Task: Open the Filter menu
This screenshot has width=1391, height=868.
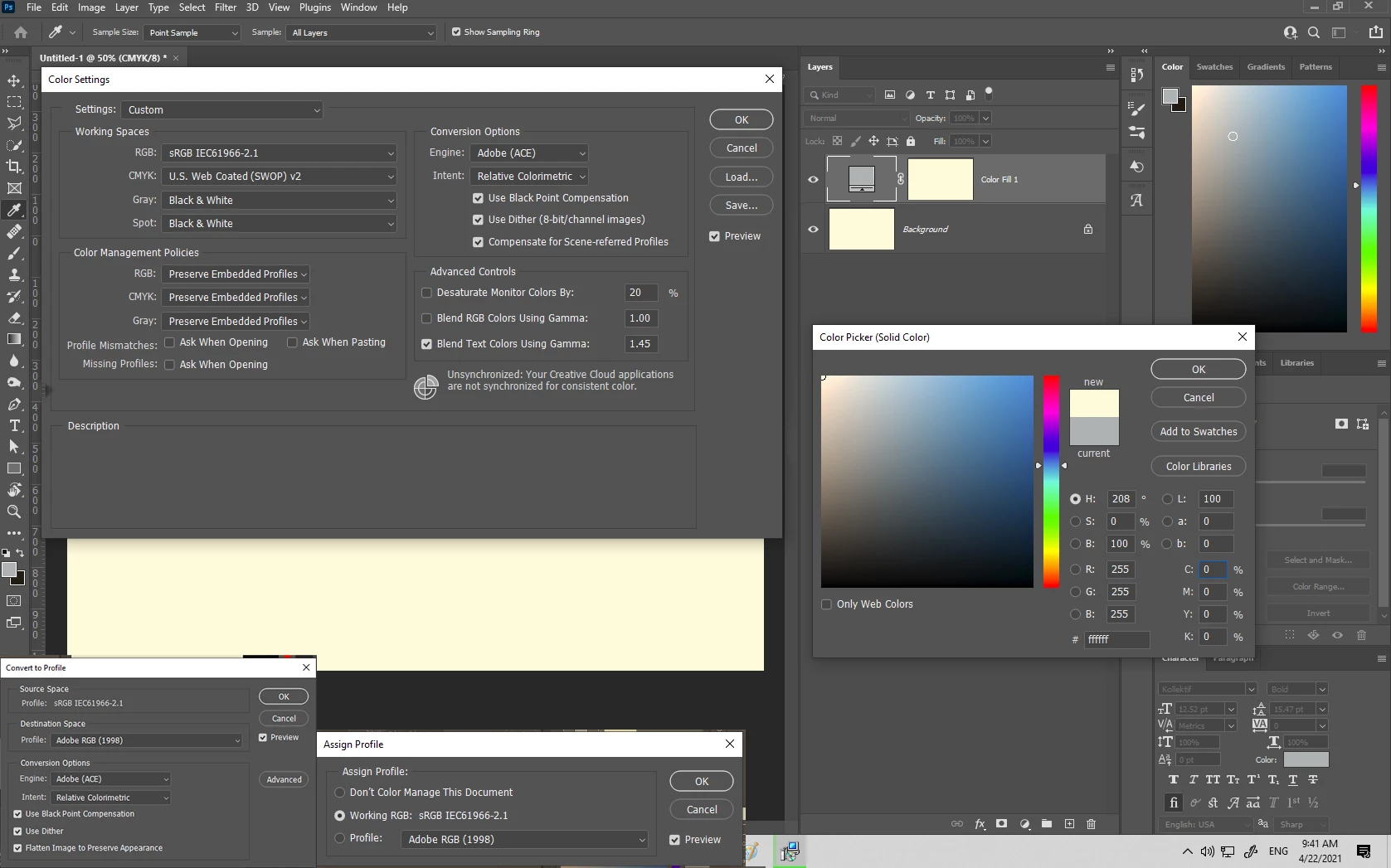Action: [x=226, y=7]
